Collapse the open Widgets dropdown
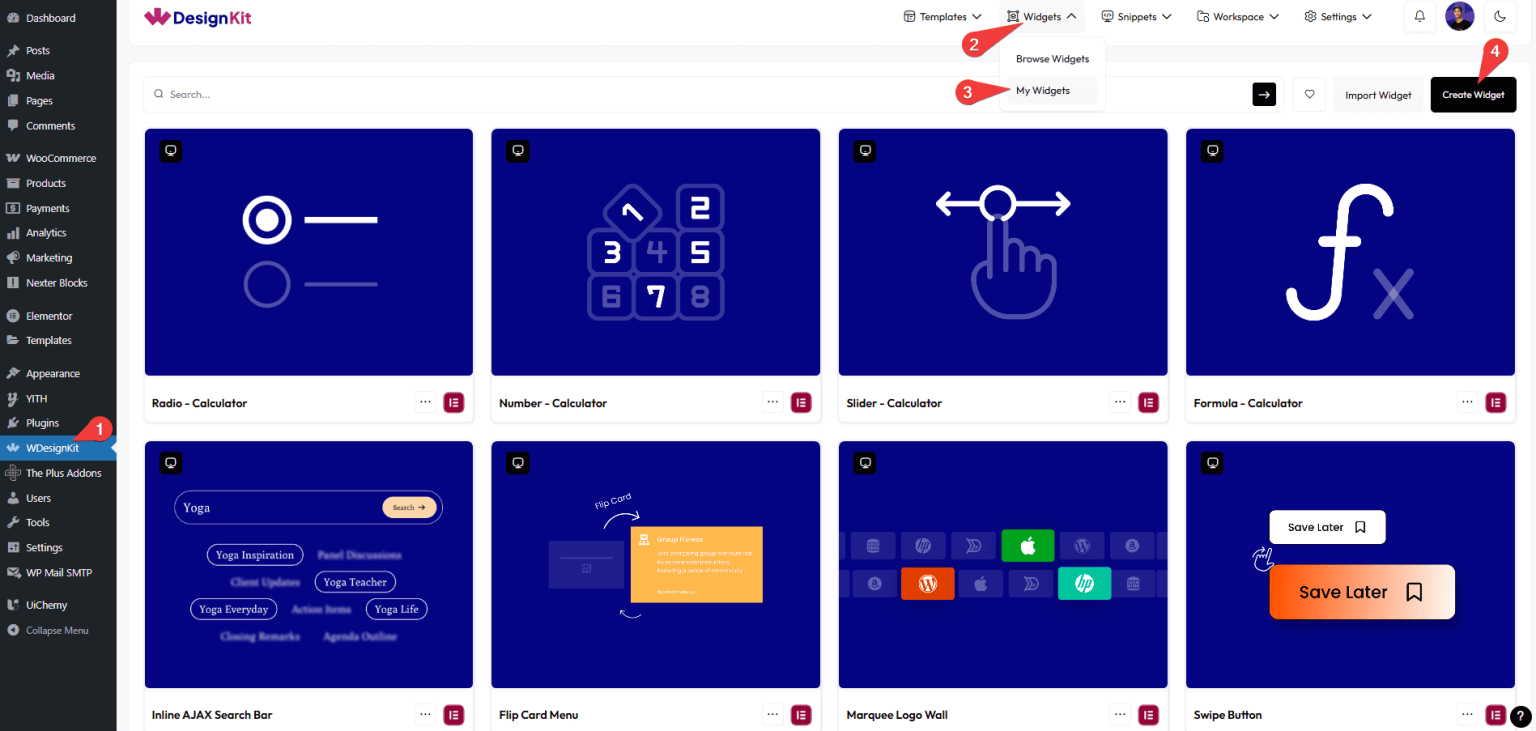Viewport: 1536px width, 731px height. coord(1041,16)
